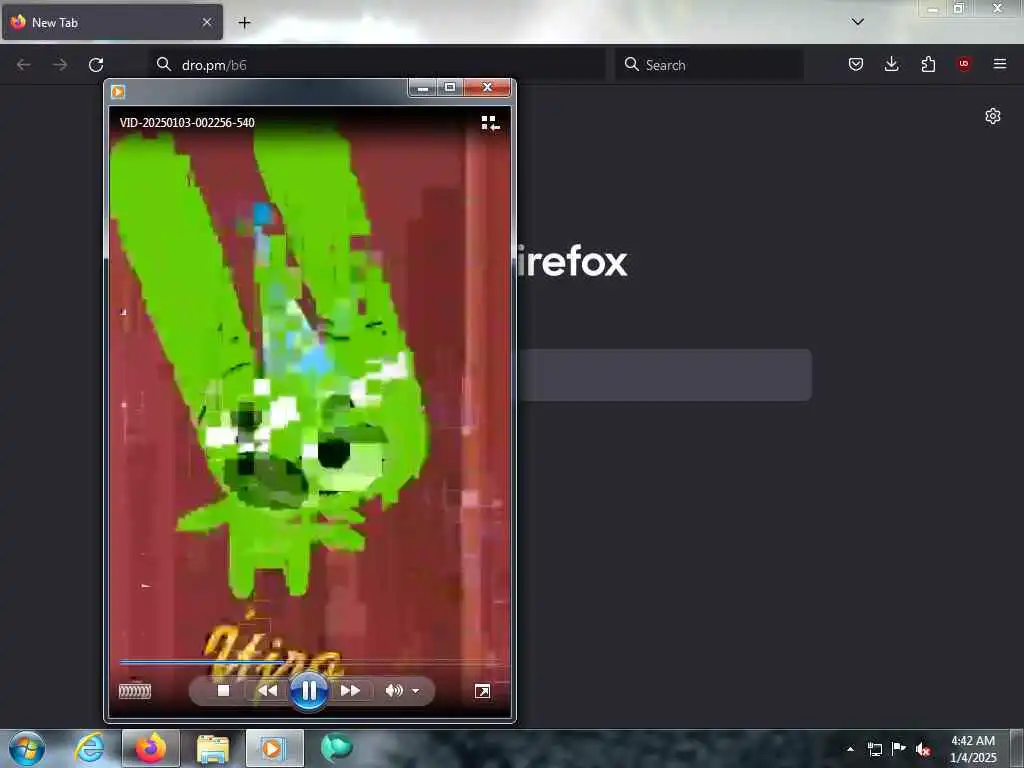Open the clock showing 4:42 AM

click(973, 749)
